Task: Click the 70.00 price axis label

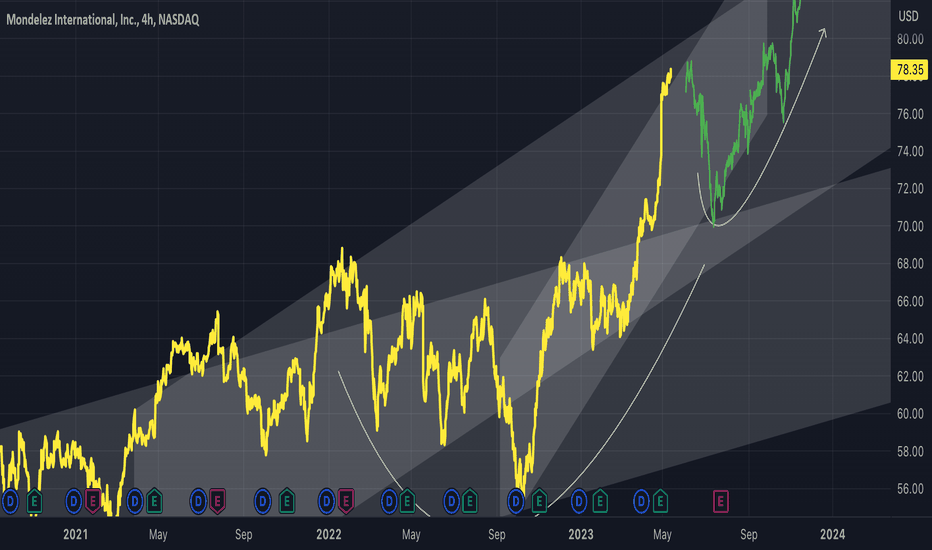Action: (910, 226)
